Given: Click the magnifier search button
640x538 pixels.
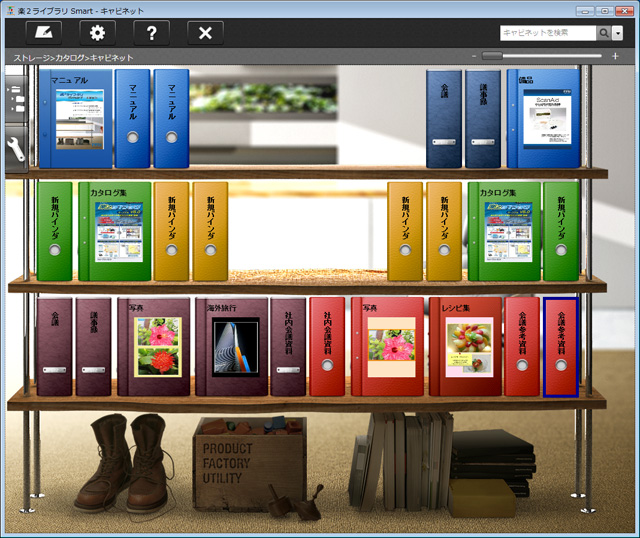Looking at the screenshot, I should point(604,33).
